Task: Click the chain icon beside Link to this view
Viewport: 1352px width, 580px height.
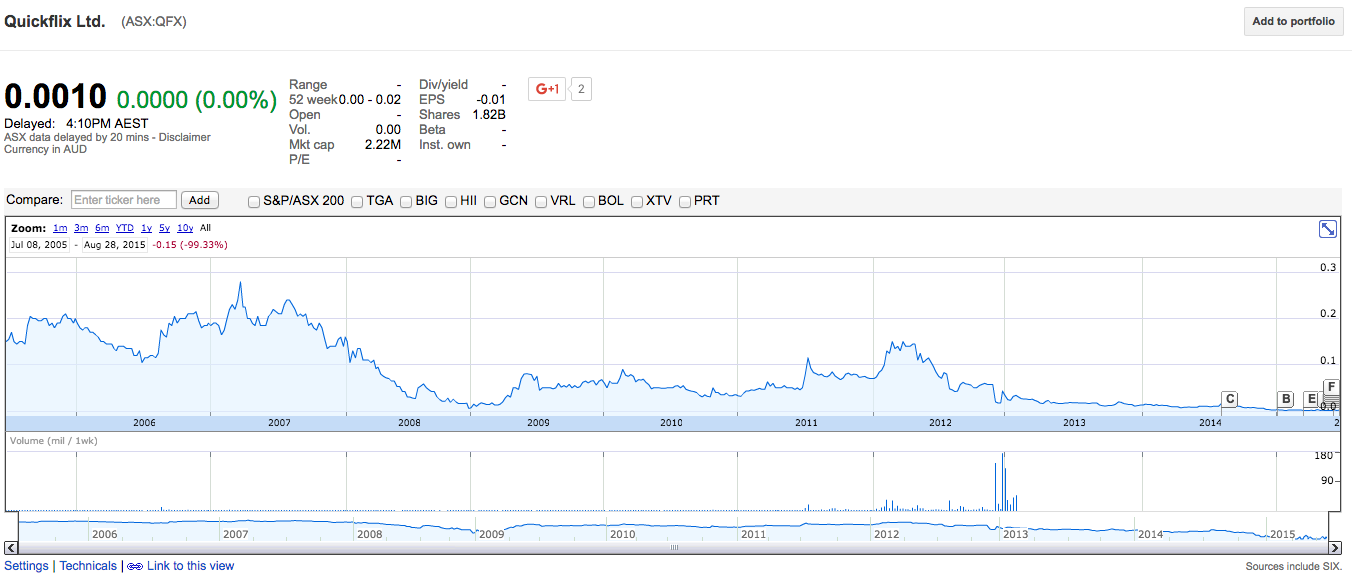Action: [x=135, y=566]
